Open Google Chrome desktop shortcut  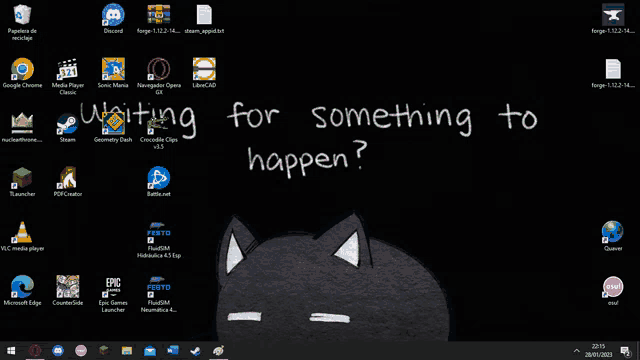pos(22,73)
